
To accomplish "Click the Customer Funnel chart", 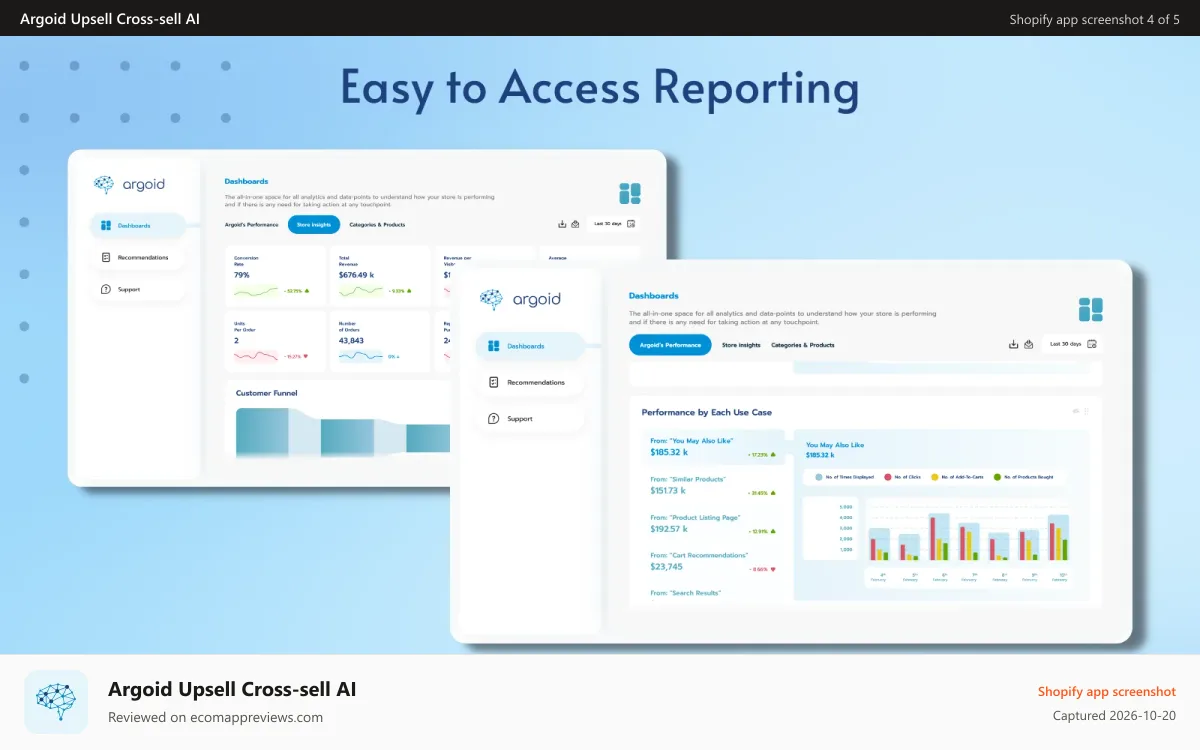I will [343, 432].
